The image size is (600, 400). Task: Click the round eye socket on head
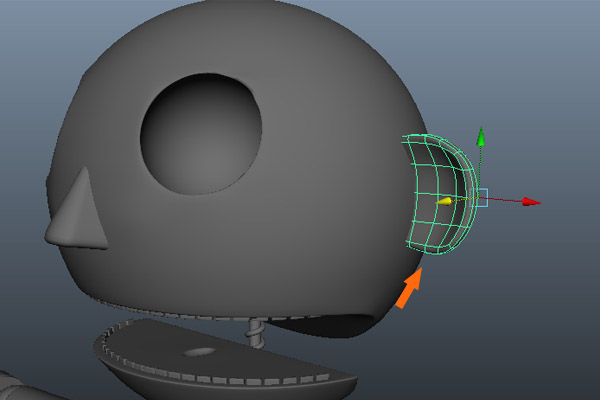201,134
